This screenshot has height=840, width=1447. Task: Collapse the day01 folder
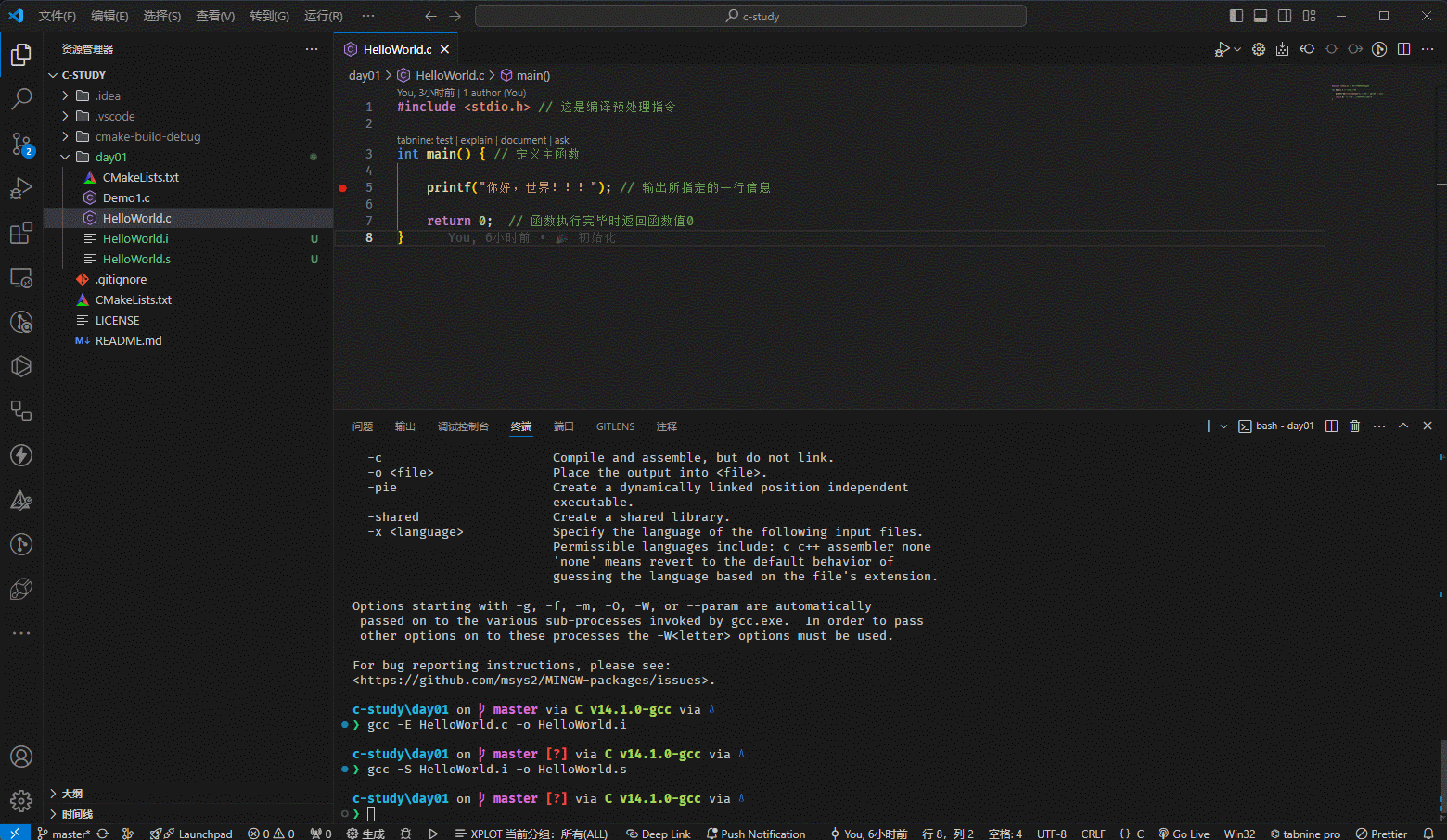[110, 157]
